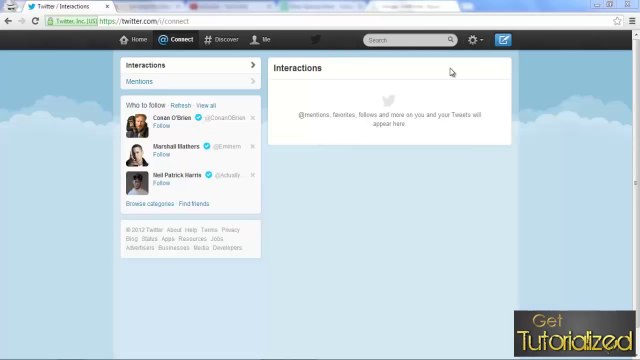The image size is (640, 360).
Task: Dismiss the Marshall Mathers suggestion
Action: [x=253, y=146]
